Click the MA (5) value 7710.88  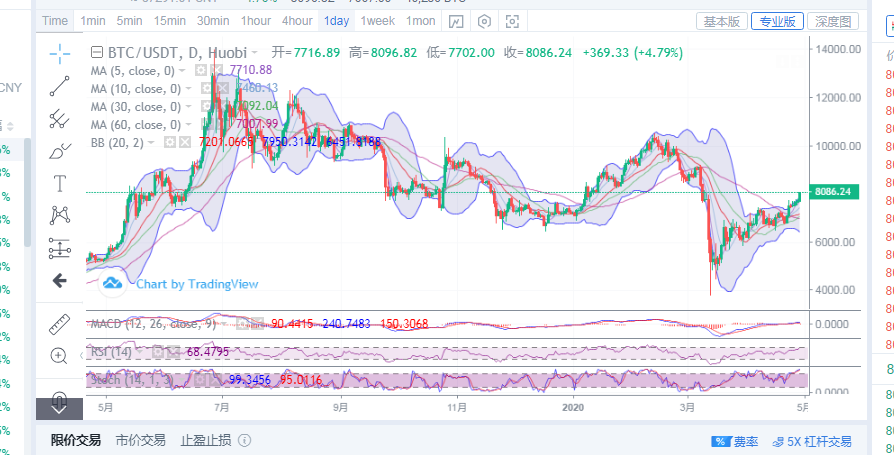[x=250, y=70]
